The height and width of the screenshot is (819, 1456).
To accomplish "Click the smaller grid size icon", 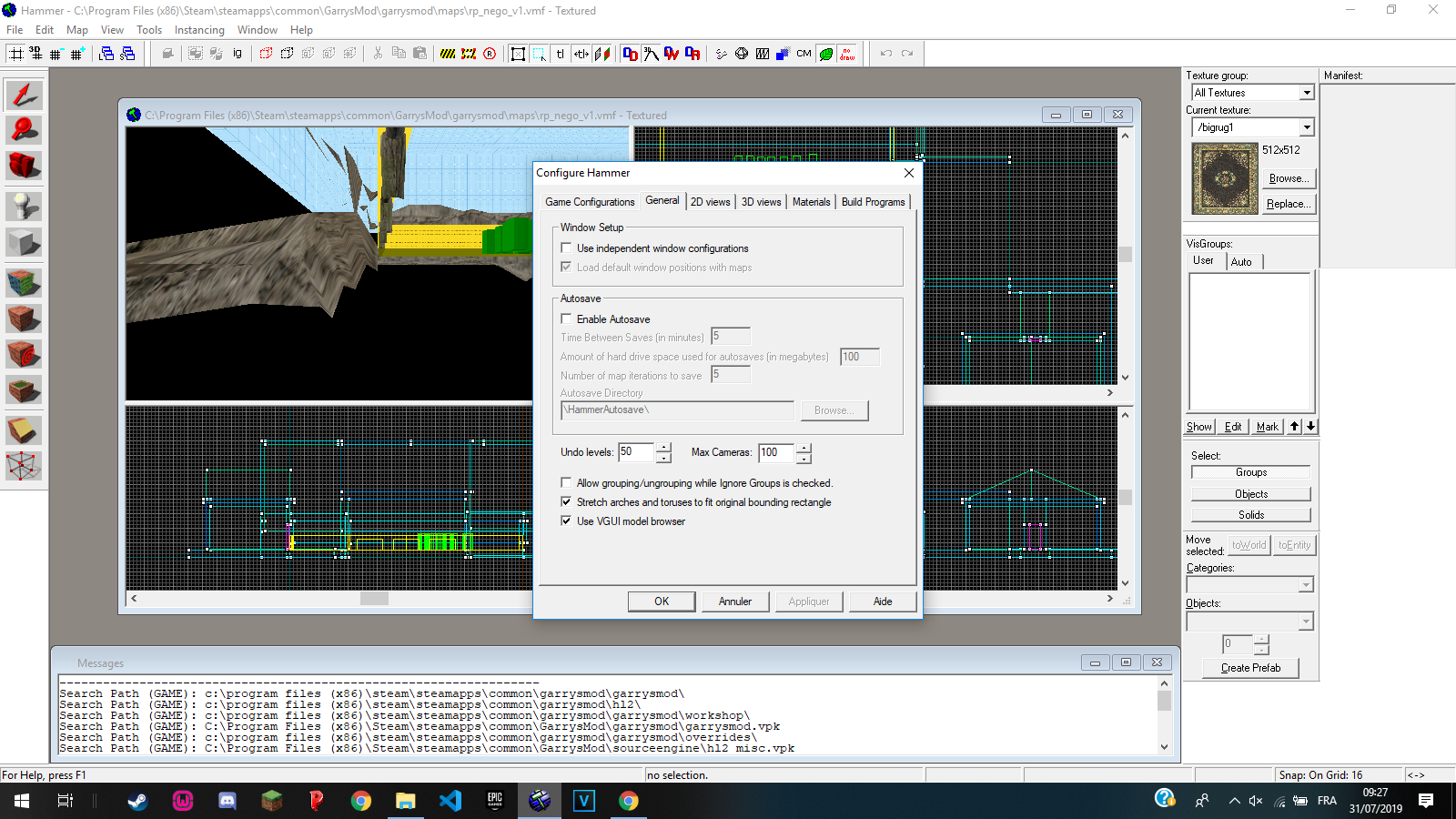I will coord(56,54).
